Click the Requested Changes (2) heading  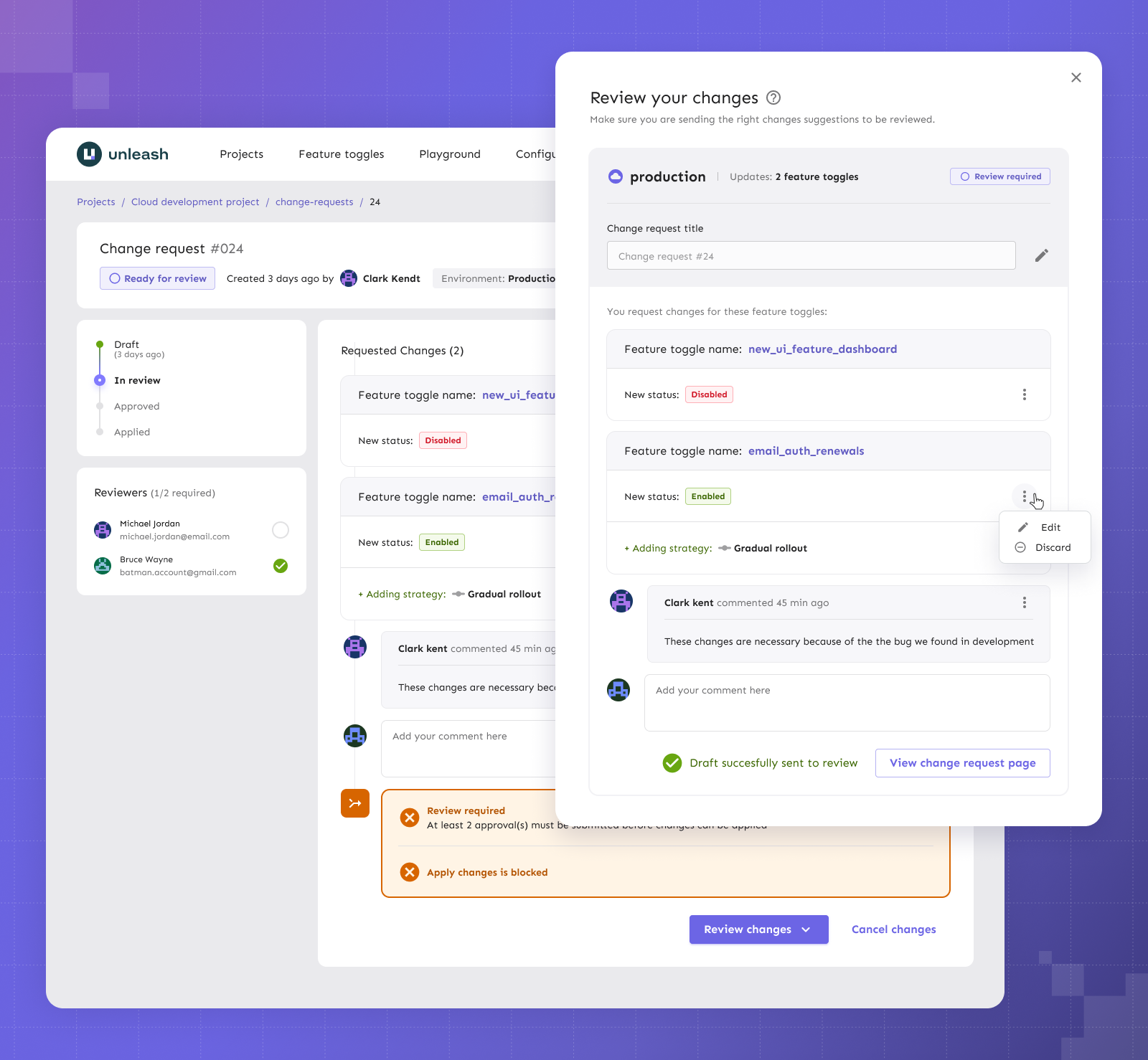coord(403,351)
